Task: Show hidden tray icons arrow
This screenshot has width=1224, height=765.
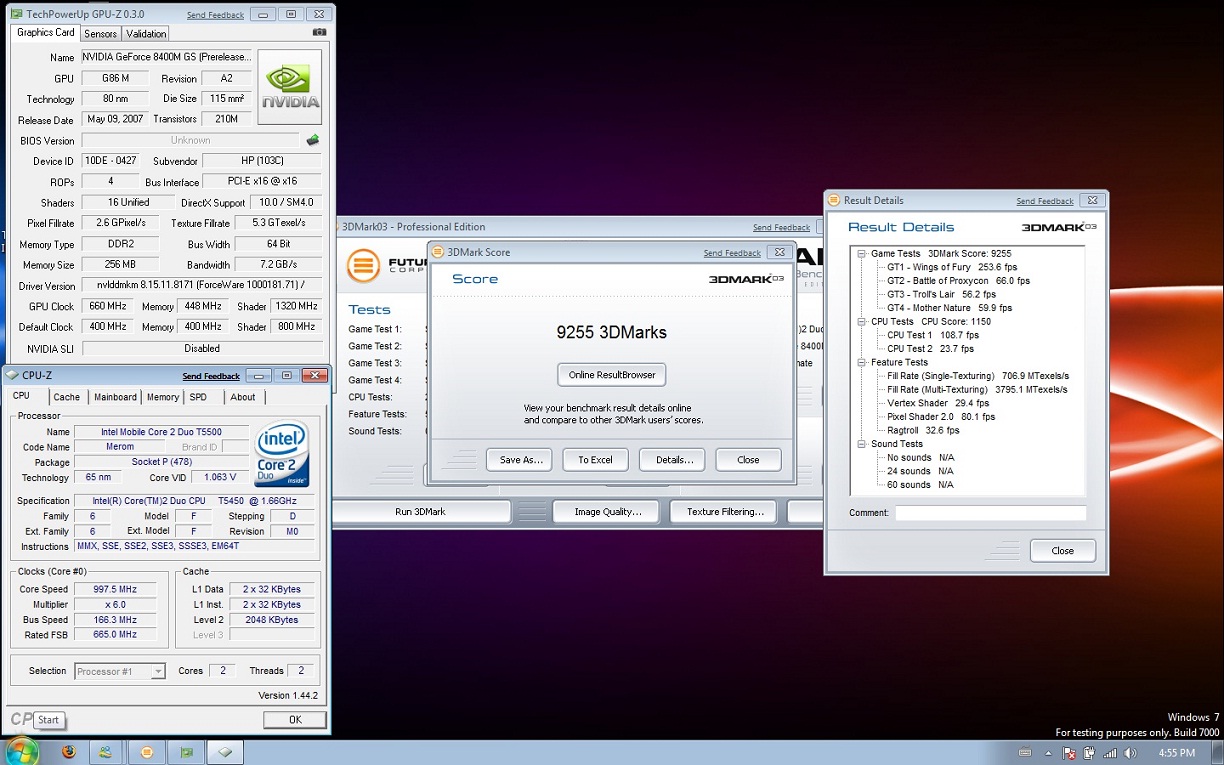Action: [1048, 753]
